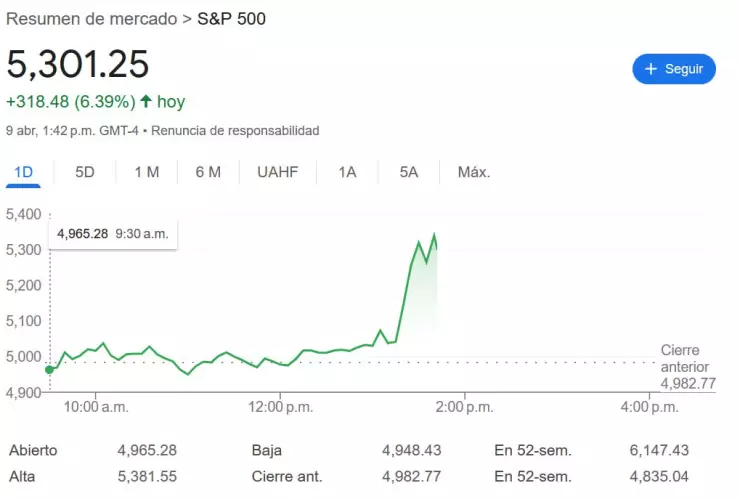Click the 9:30 a.m. chart tooltip
Screen dimensions: 740x499
[113, 234]
